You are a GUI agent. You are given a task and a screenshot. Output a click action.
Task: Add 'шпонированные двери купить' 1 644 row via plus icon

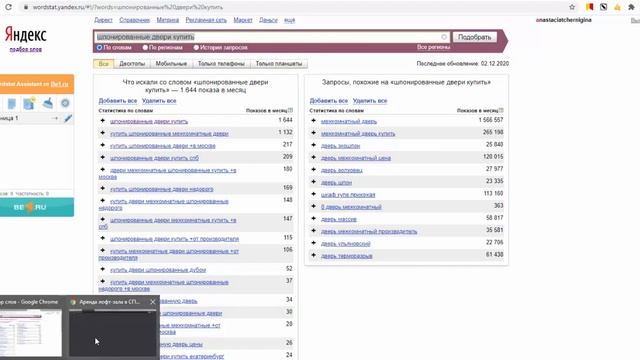103,121
